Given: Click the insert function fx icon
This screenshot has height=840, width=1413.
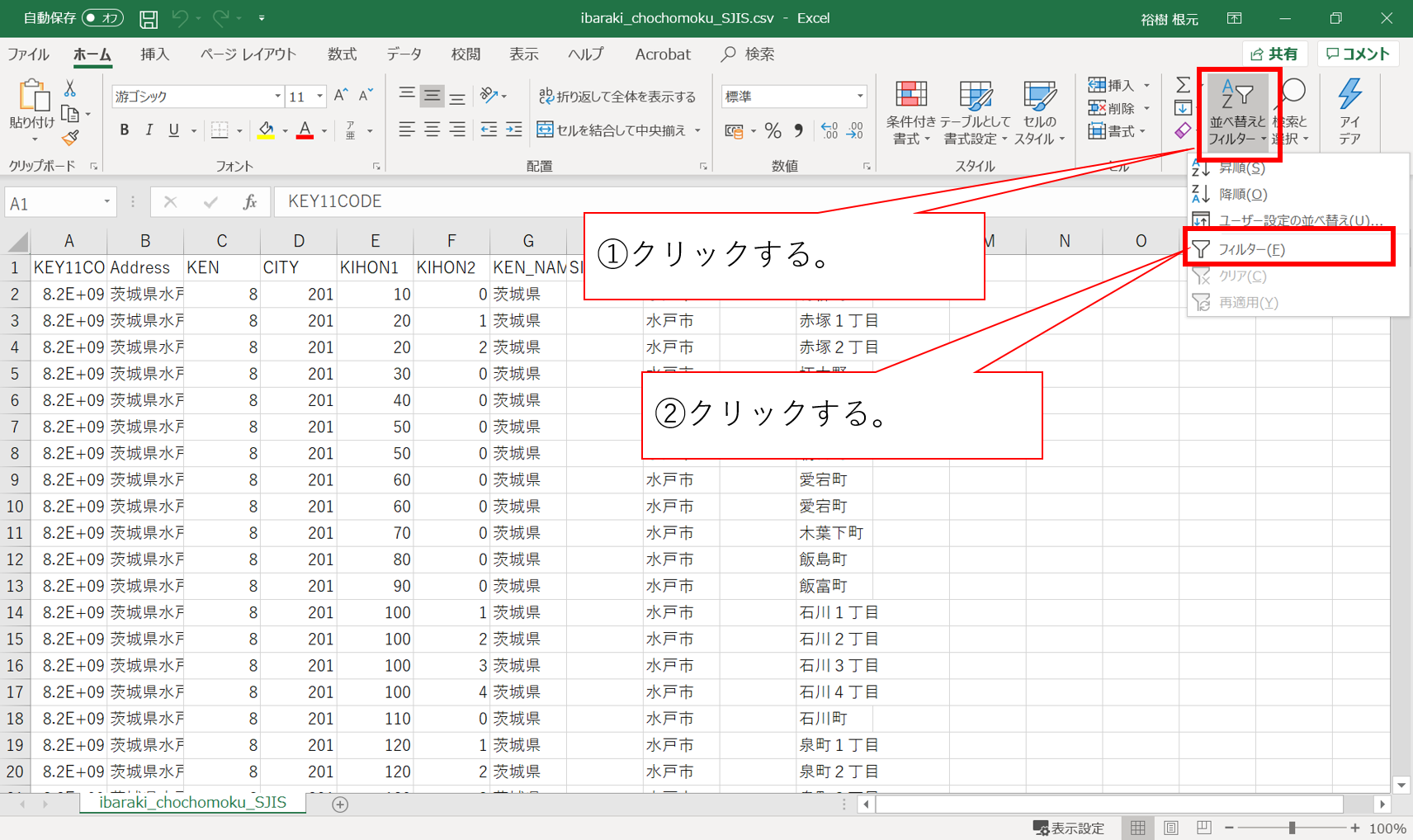Looking at the screenshot, I should point(249,202).
